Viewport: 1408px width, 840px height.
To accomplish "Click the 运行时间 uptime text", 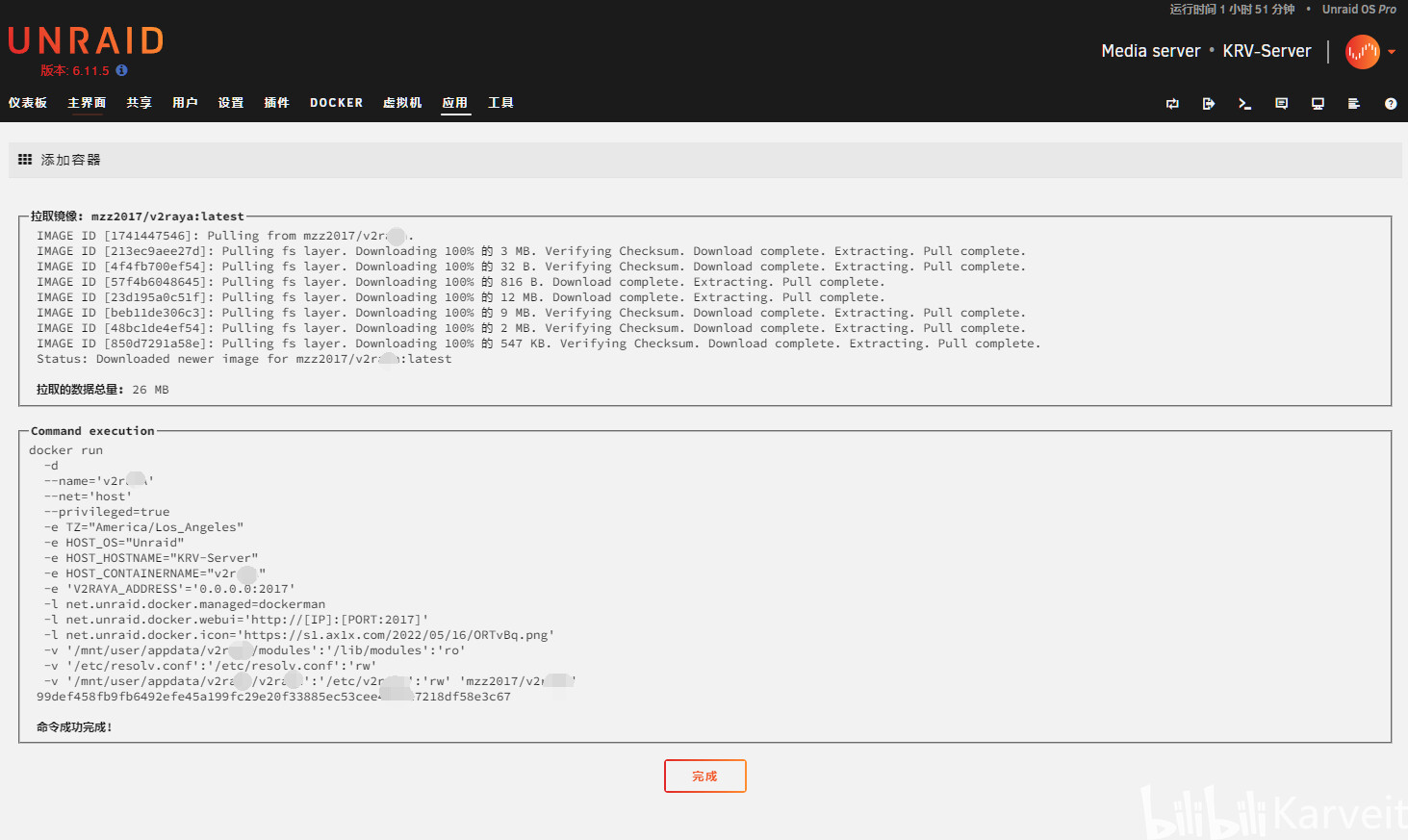I will point(1232,10).
